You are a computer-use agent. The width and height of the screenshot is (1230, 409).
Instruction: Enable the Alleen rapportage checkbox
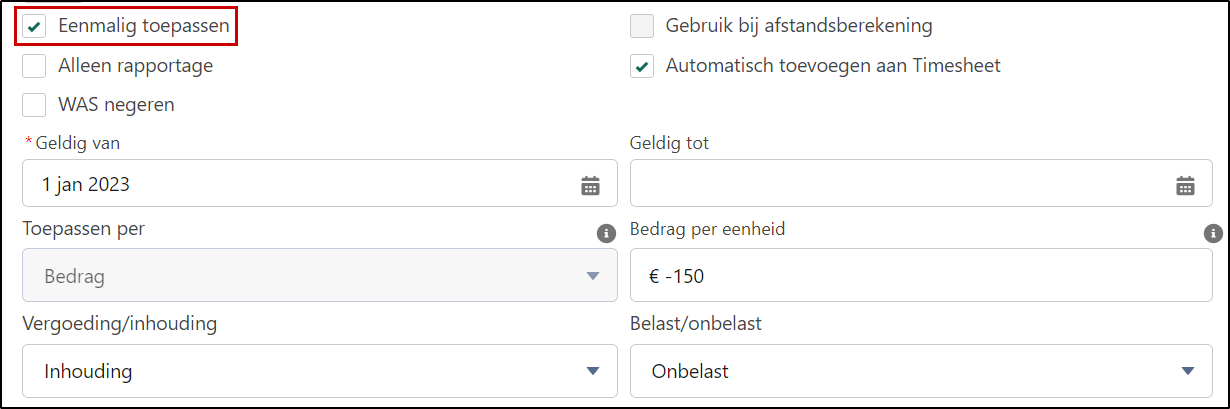[35, 66]
